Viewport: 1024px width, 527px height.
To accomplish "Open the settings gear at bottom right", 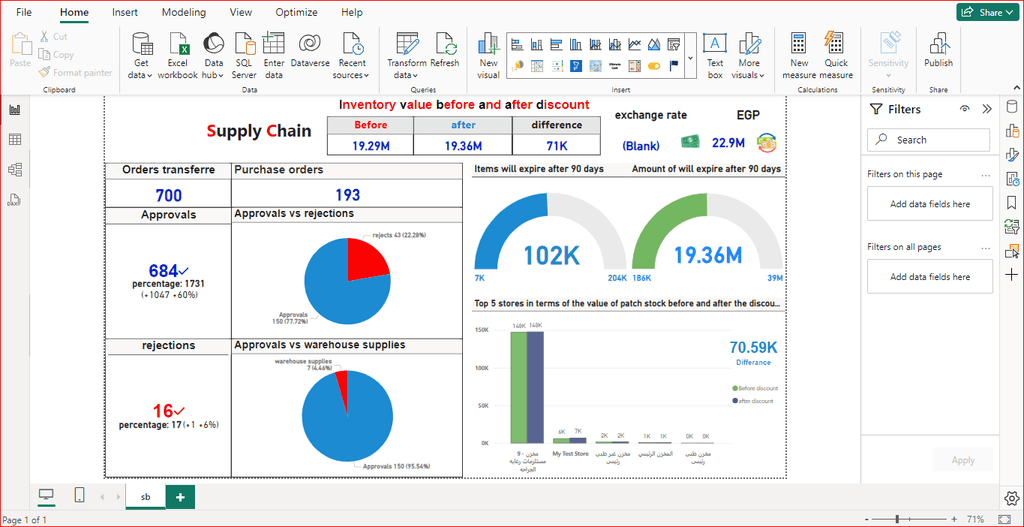I will 1011,498.
